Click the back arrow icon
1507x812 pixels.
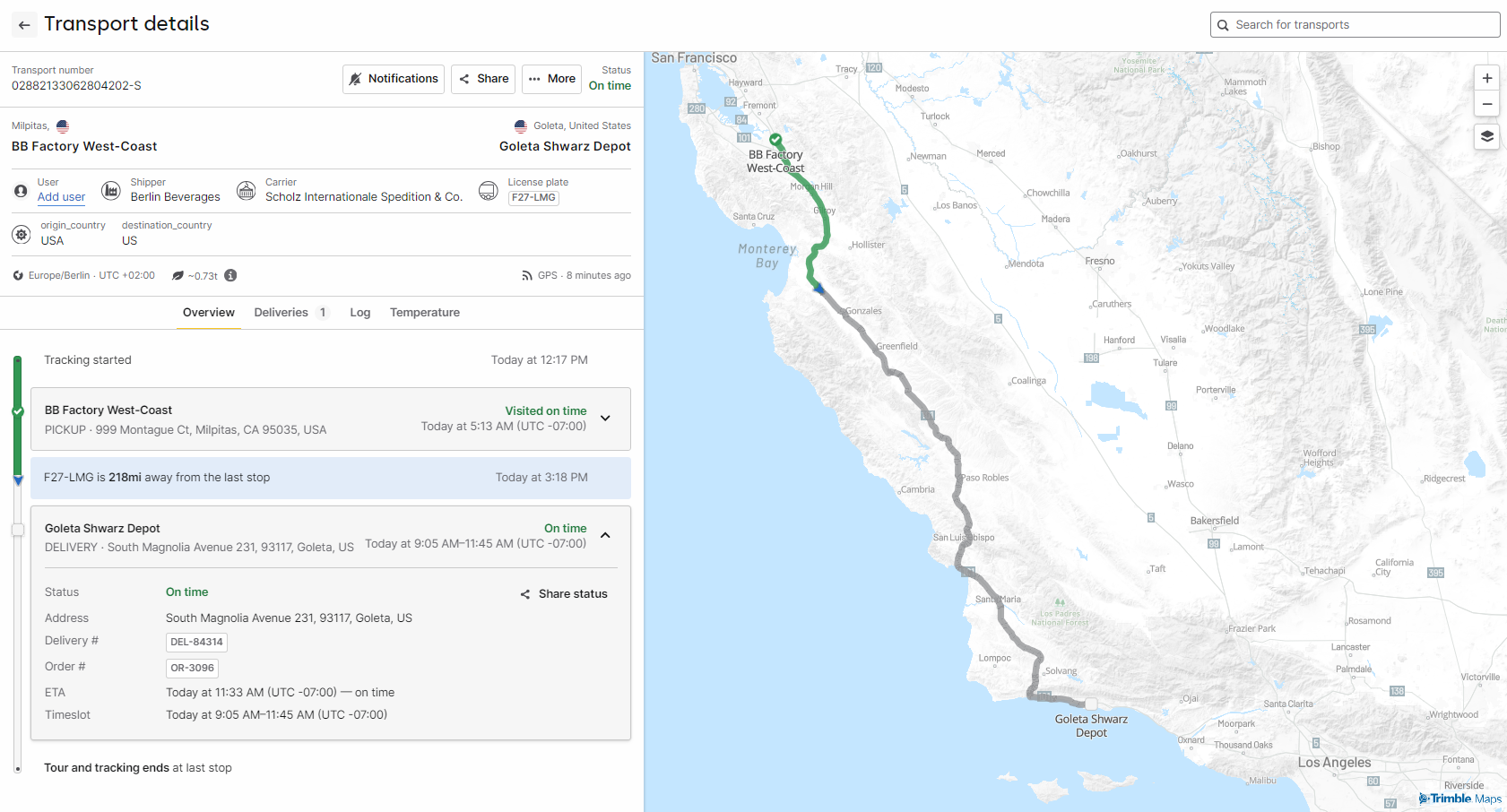coord(24,25)
